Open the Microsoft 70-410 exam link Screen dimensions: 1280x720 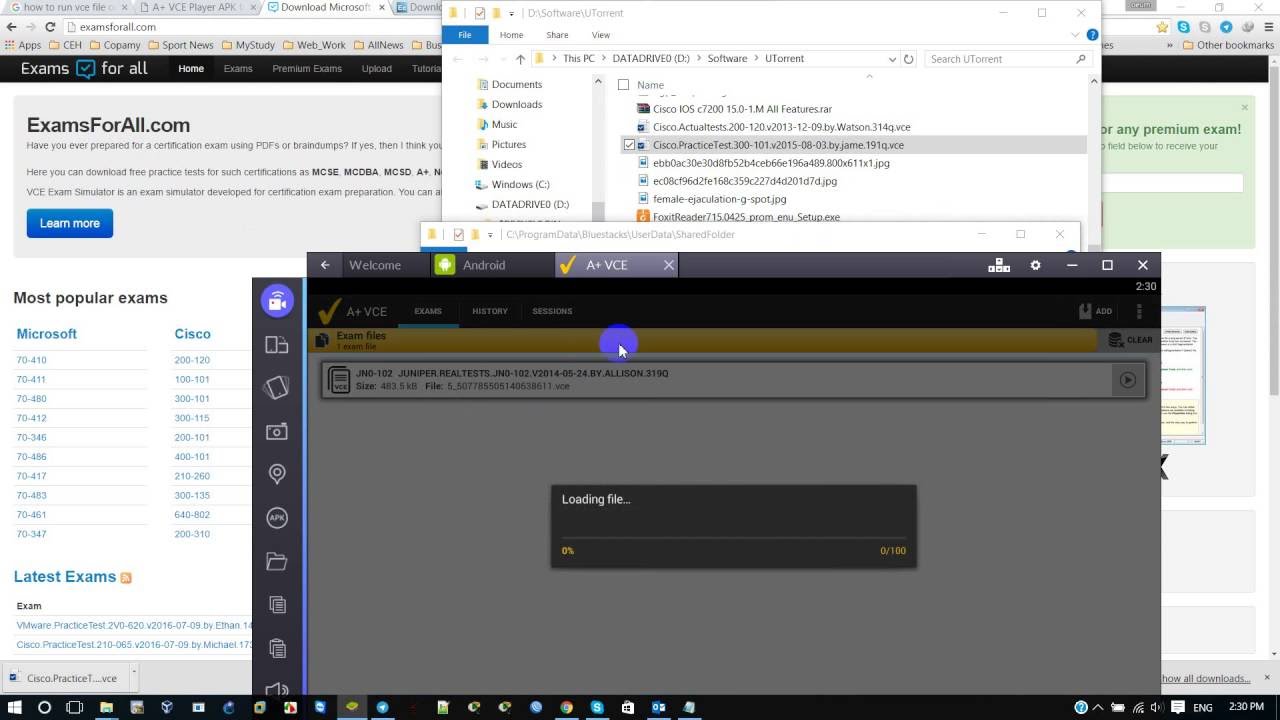[x=31, y=360]
